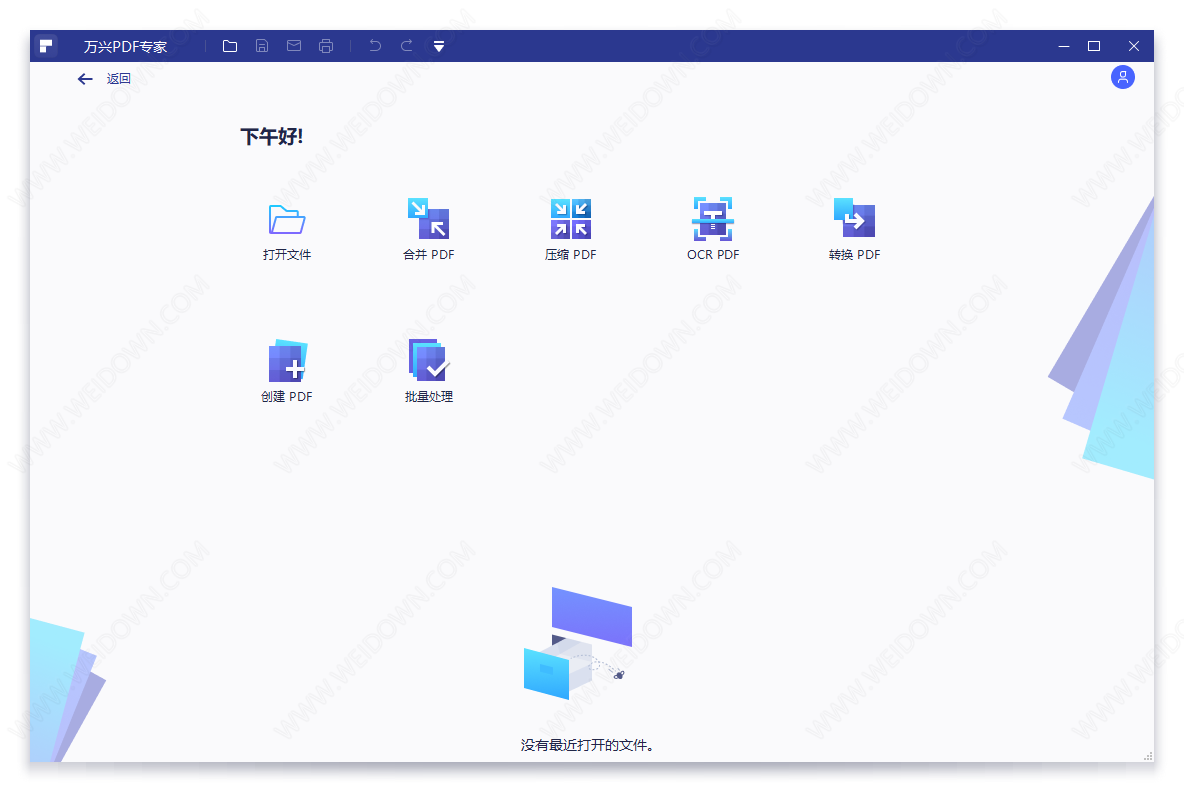Viewport: 1184px width, 792px height.
Task: Select the Create PDF (创建 PDF) tool
Action: click(x=287, y=361)
